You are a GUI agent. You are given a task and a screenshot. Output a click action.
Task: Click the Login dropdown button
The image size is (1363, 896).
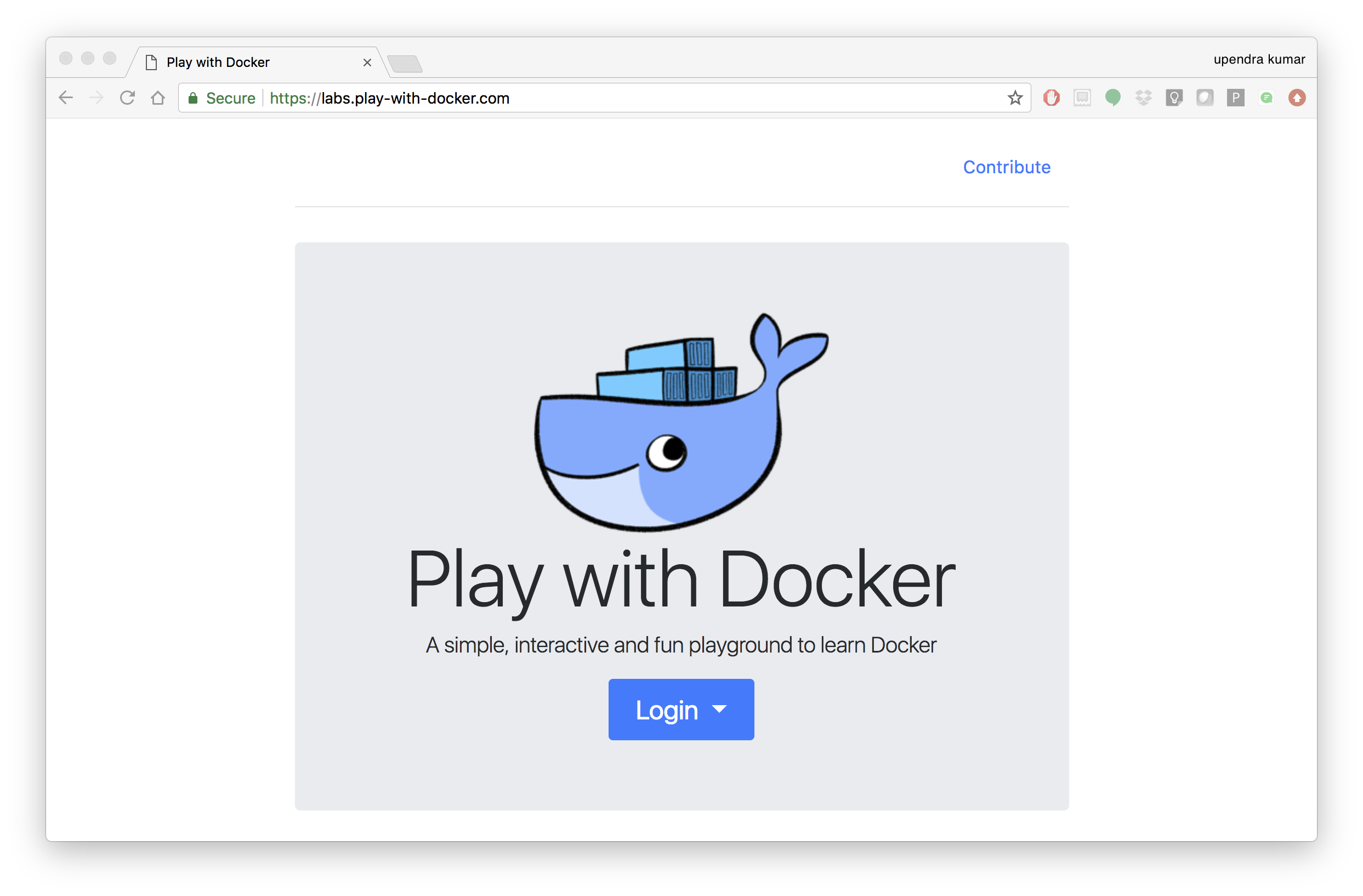click(x=681, y=710)
